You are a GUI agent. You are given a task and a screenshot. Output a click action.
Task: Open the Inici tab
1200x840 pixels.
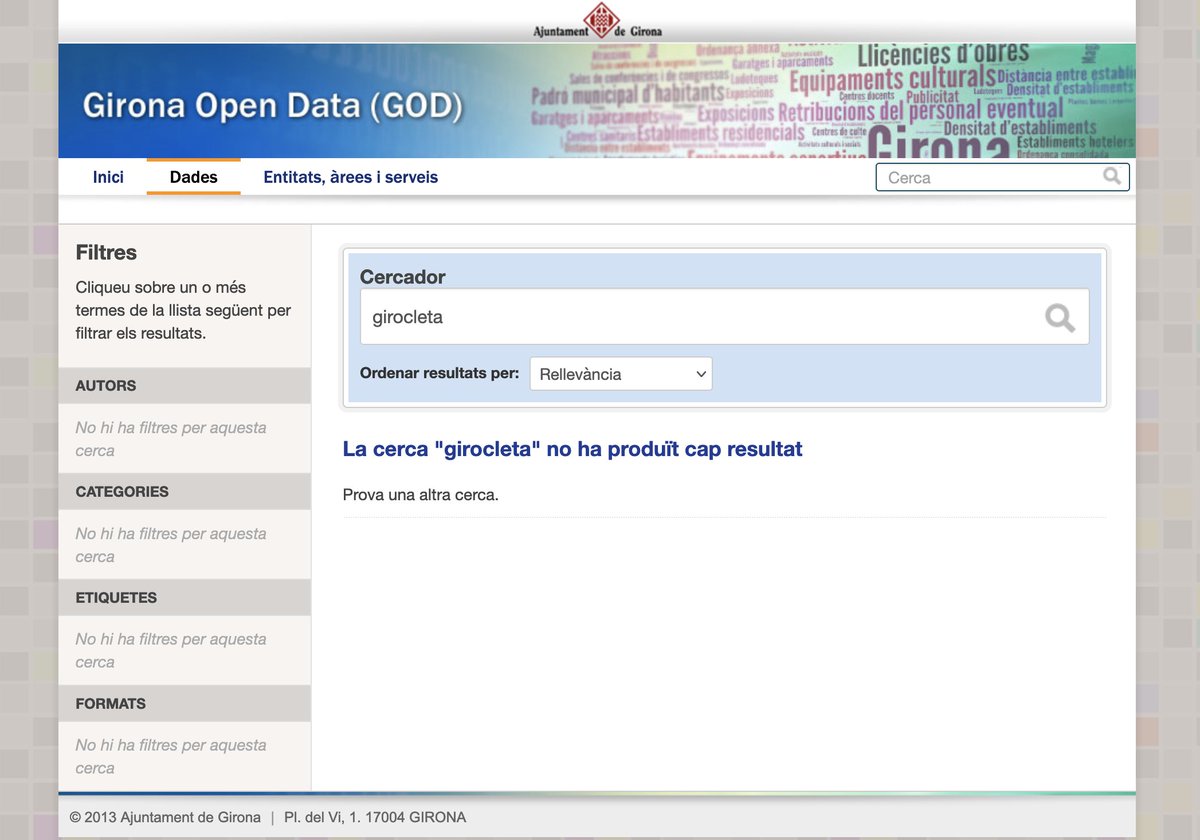pyautogui.click(x=108, y=177)
